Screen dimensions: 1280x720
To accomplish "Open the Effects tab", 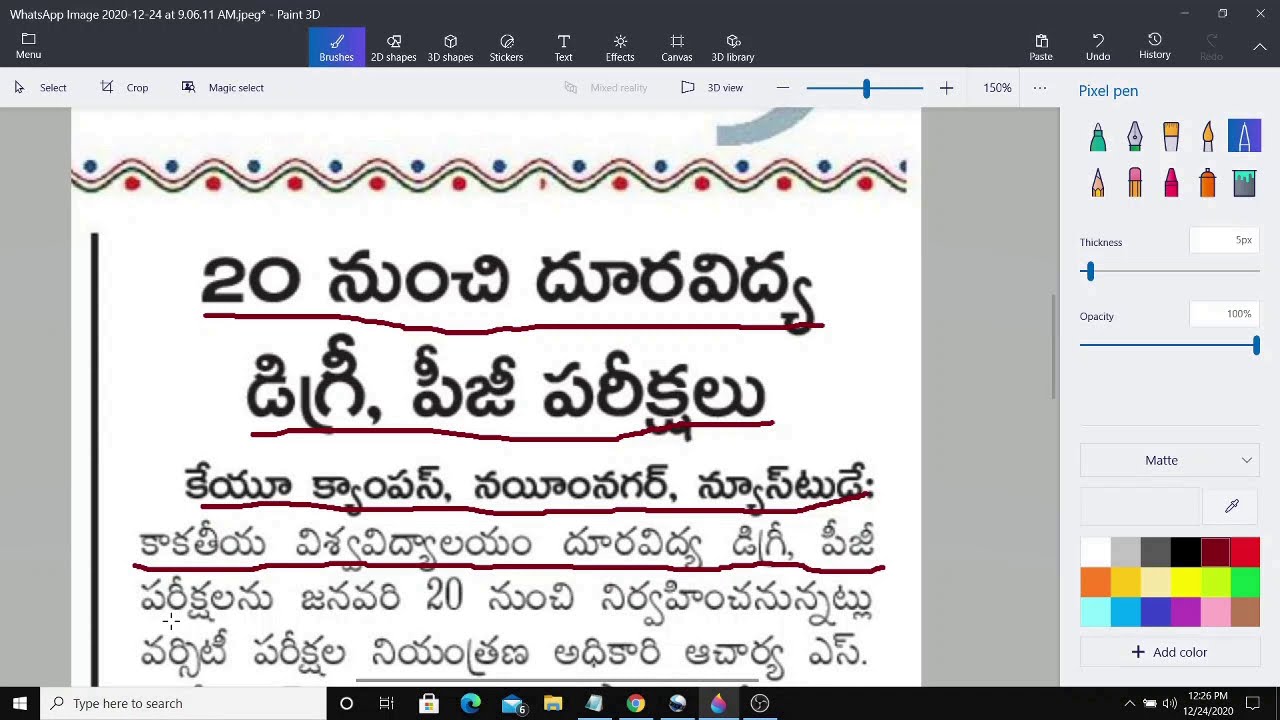I will tap(620, 47).
